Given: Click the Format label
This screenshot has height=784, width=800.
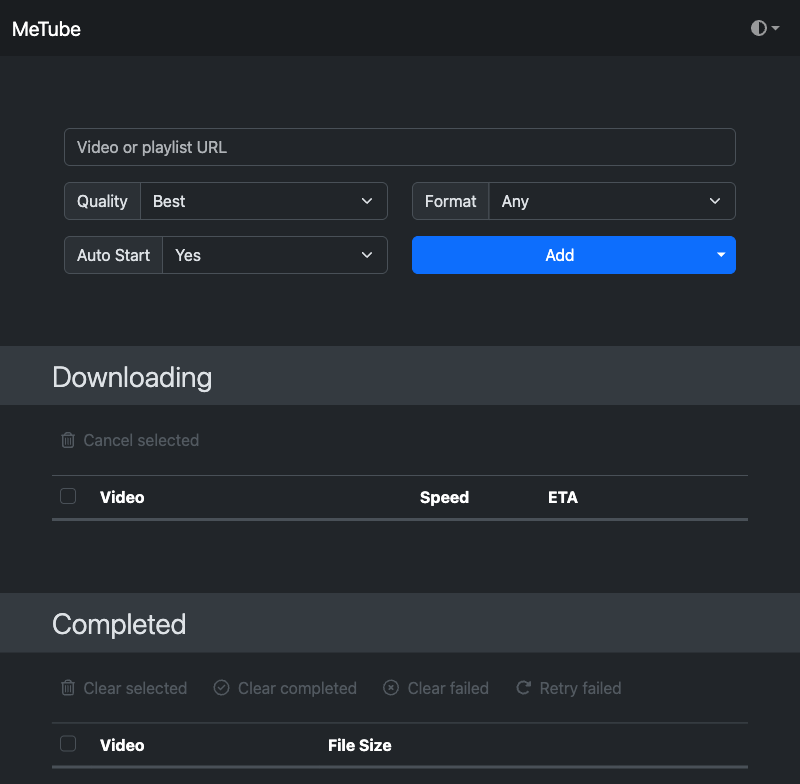Looking at the screenshot, I should tap(451, 201).
